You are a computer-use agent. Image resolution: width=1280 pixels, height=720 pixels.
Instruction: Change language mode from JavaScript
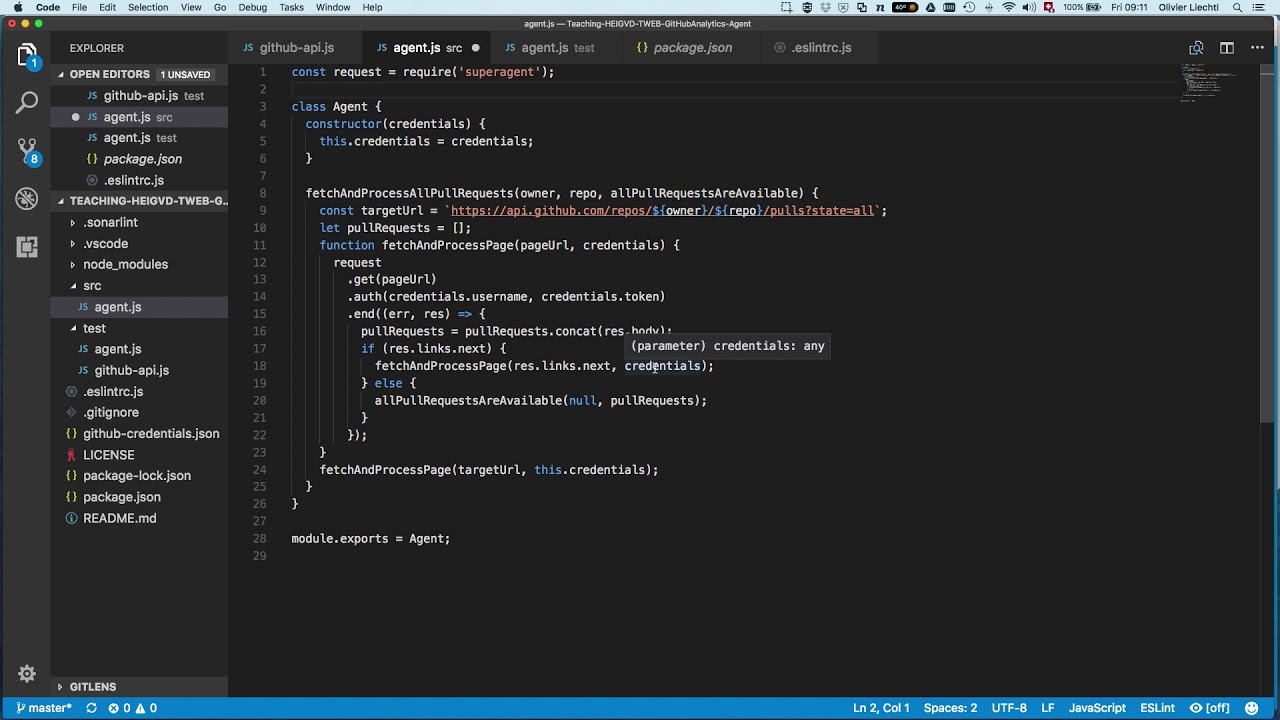point(1097,708)
